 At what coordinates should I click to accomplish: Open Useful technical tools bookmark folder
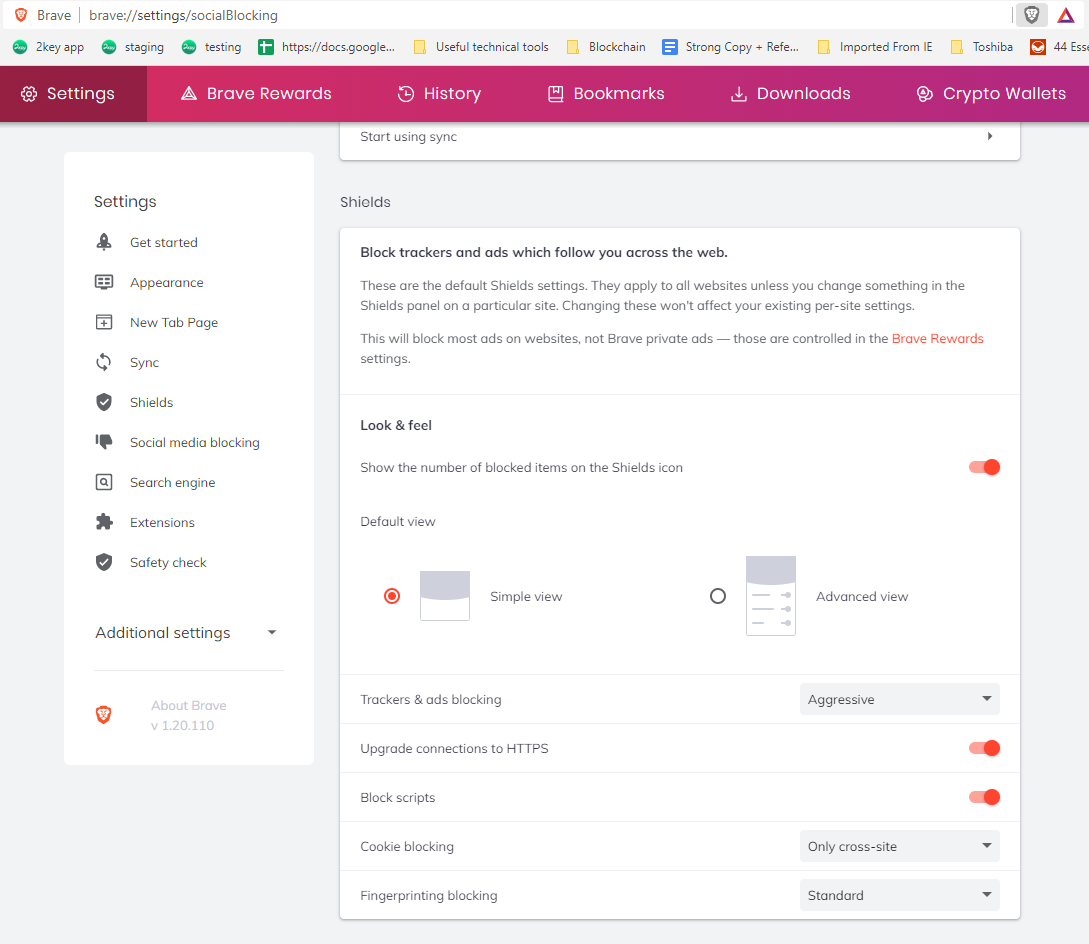[481, 47]
